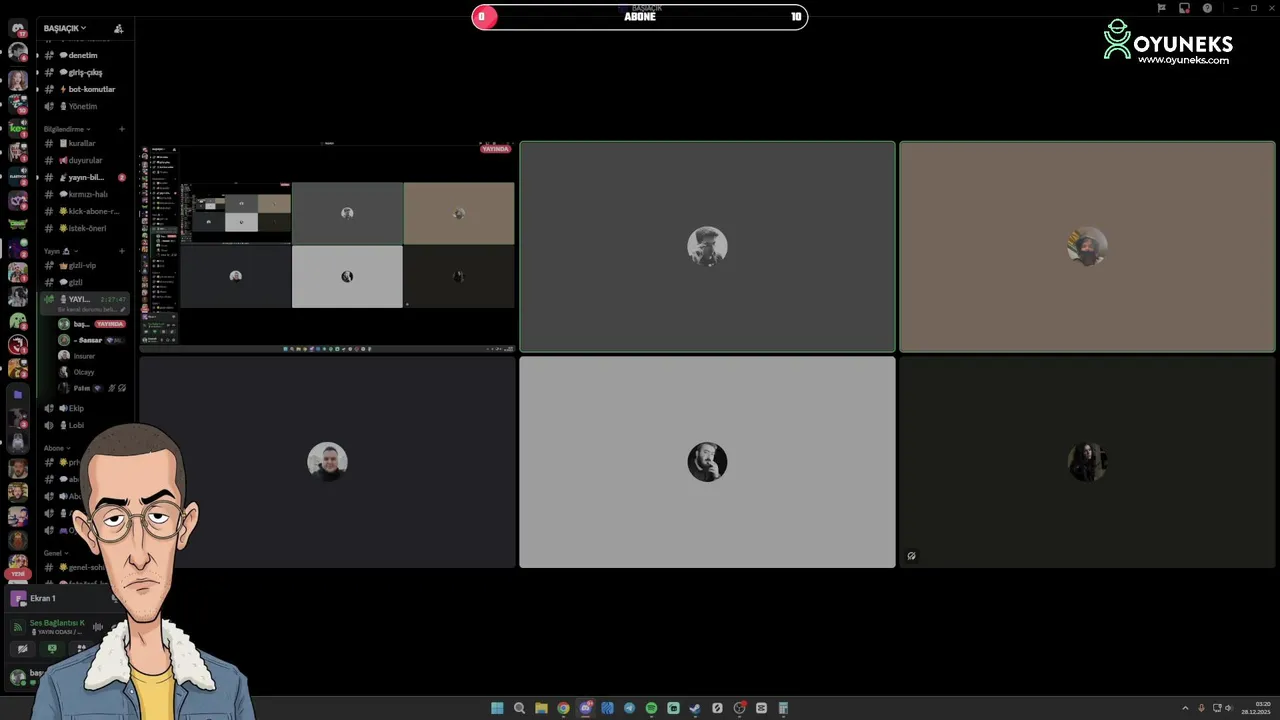Open the gizli-vip channel

[82, 265]
